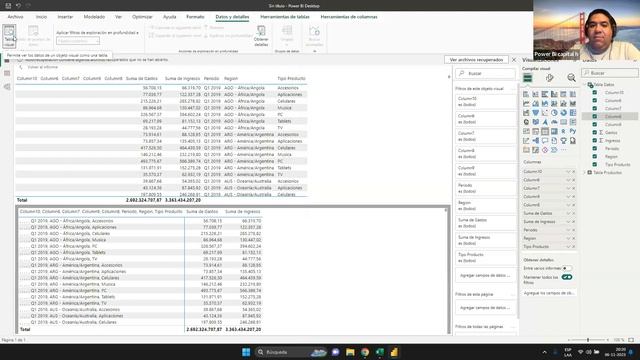This screenshot has height=360, width=640.
Task: Choose the Treemap visualization
Action: click(573, 113)
